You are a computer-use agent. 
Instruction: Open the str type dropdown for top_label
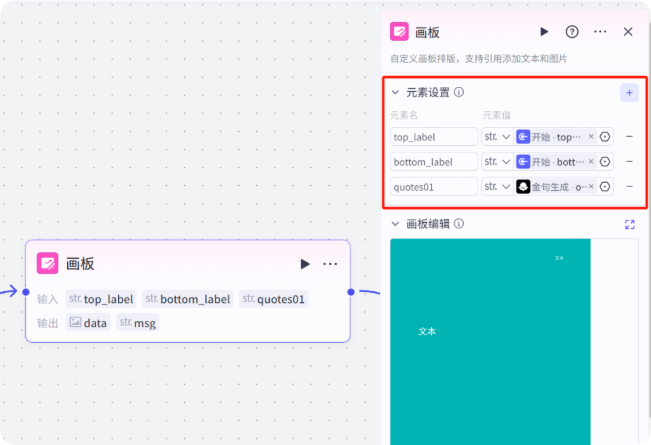click(x=497, y=137)
